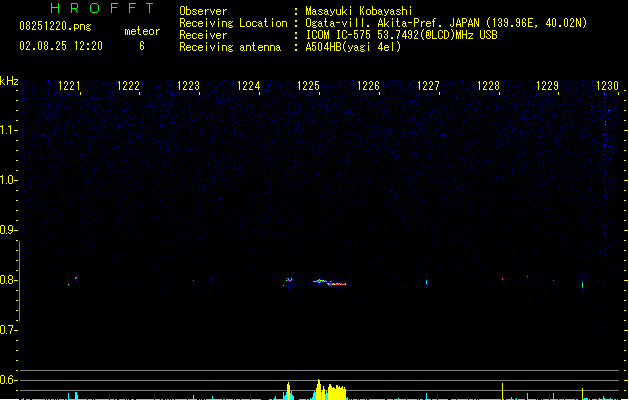629x400 pixels.
Task: Select the ICOM IC-575 53.7492 MHz USB text
Action: [x=401, y=35]
